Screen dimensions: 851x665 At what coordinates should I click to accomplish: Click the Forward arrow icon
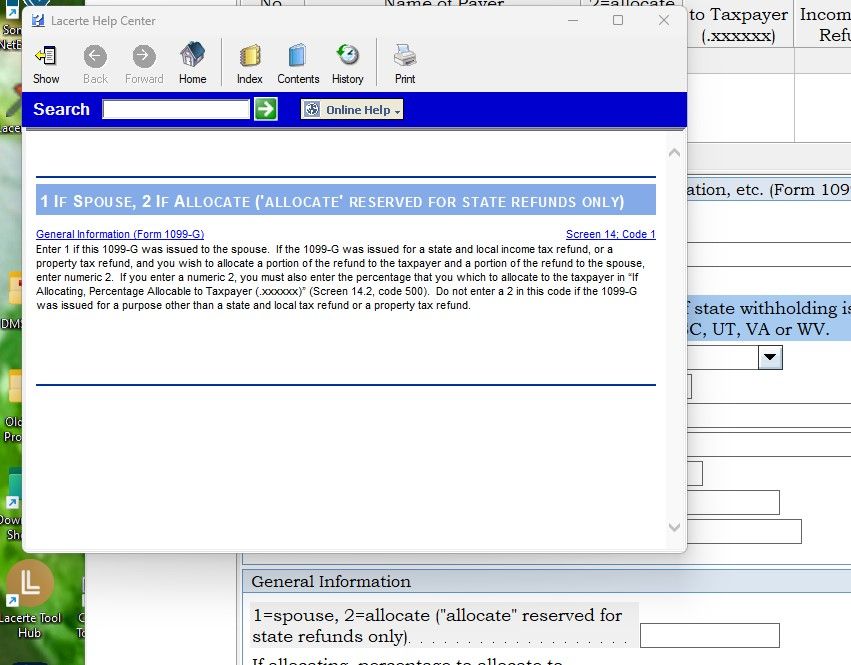point(144,63)
